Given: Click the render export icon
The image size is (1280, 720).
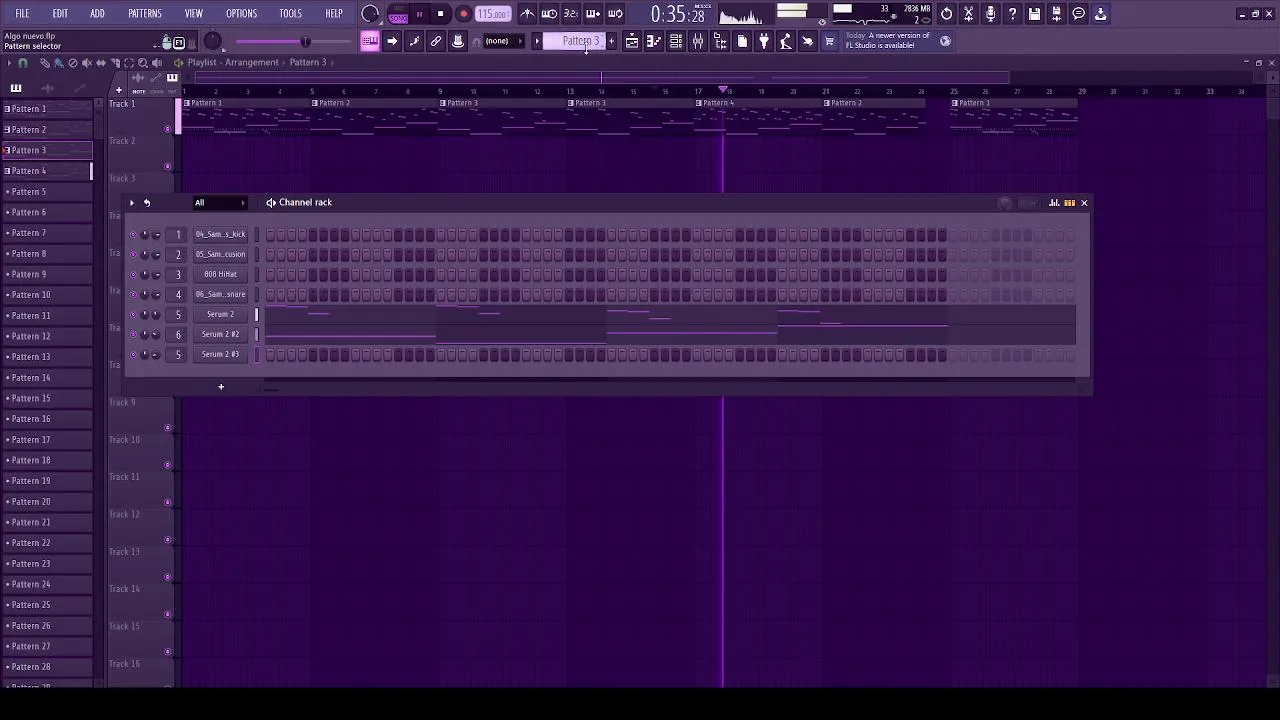Looking at the screenshot, I should pyautogui.click(x=1056, y=14).
